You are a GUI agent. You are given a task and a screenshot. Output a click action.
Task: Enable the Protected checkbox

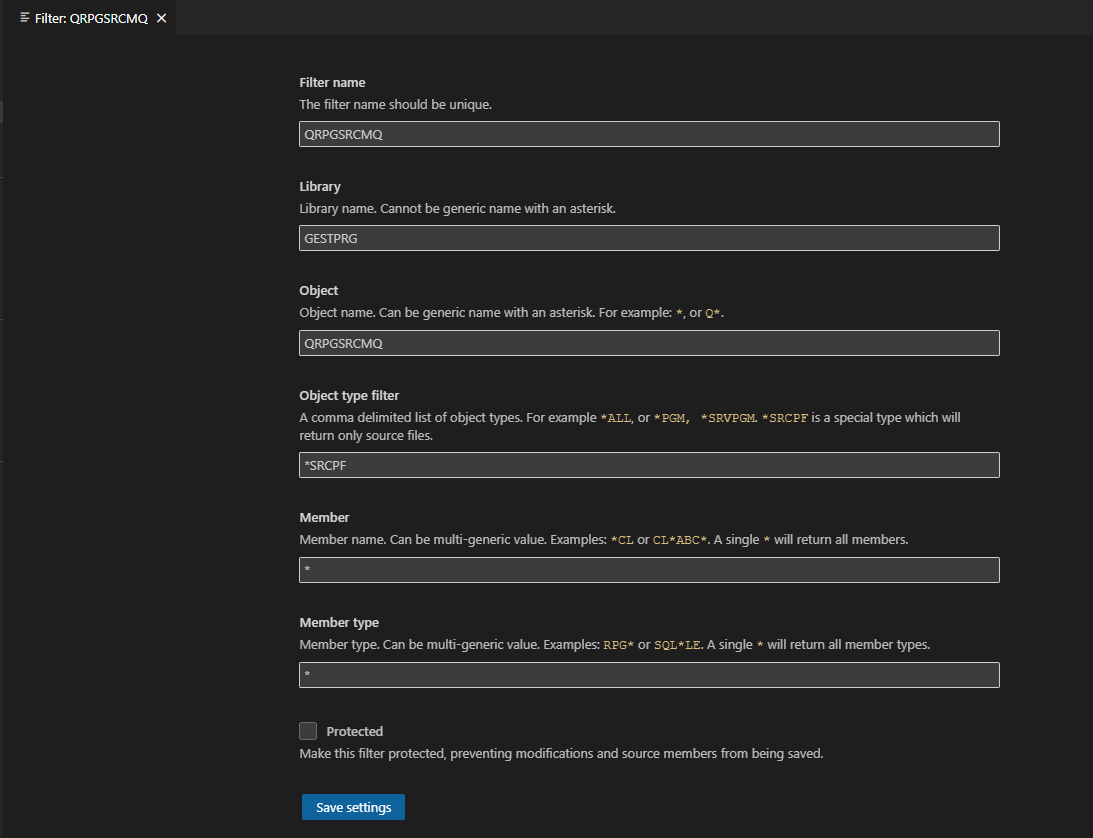308,730
